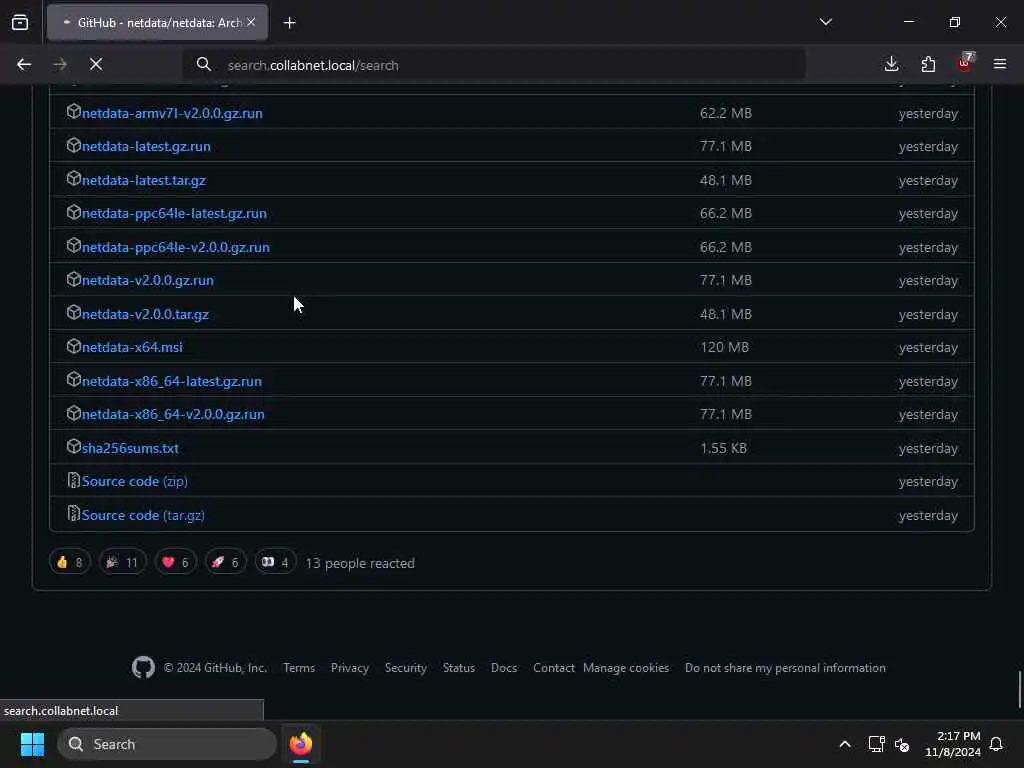Open the Status footer link
The width and height of the screenshot is (1024, 768).
point(458,668)
